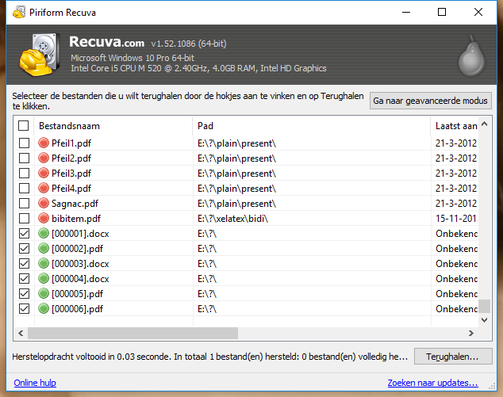Open the Zoeken naar updates link

[433, 383]
